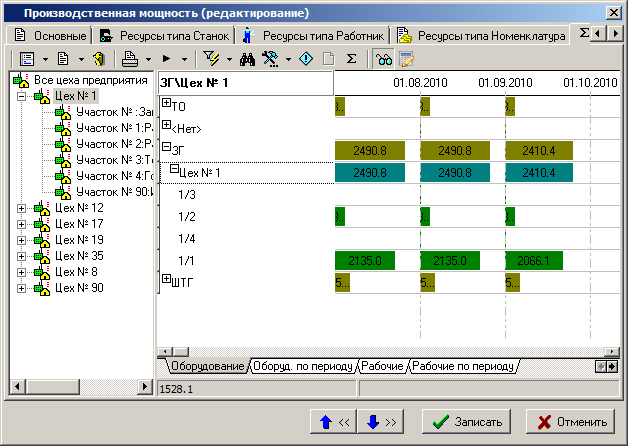Click the hammer and wrench tools icon

point(270,59)
